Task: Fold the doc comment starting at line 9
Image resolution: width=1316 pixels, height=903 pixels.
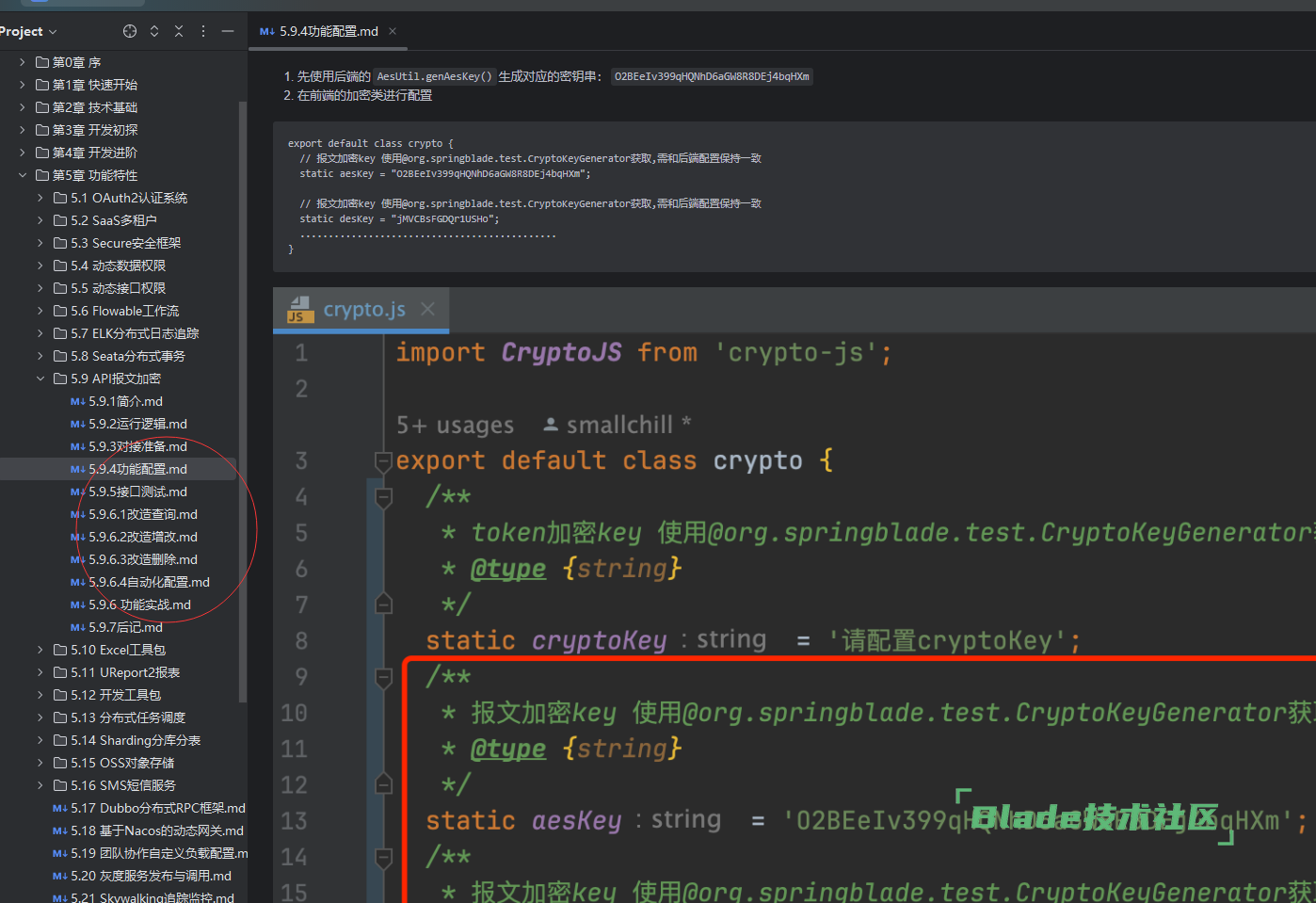Action: coord(383,677)
